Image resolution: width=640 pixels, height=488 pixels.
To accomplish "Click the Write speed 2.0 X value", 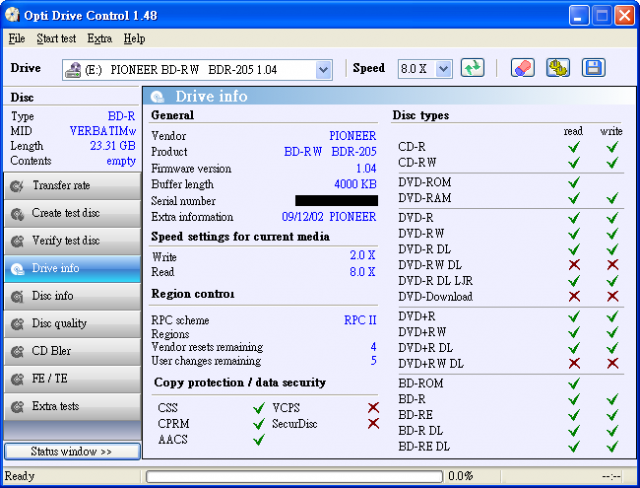I will 362,255.
